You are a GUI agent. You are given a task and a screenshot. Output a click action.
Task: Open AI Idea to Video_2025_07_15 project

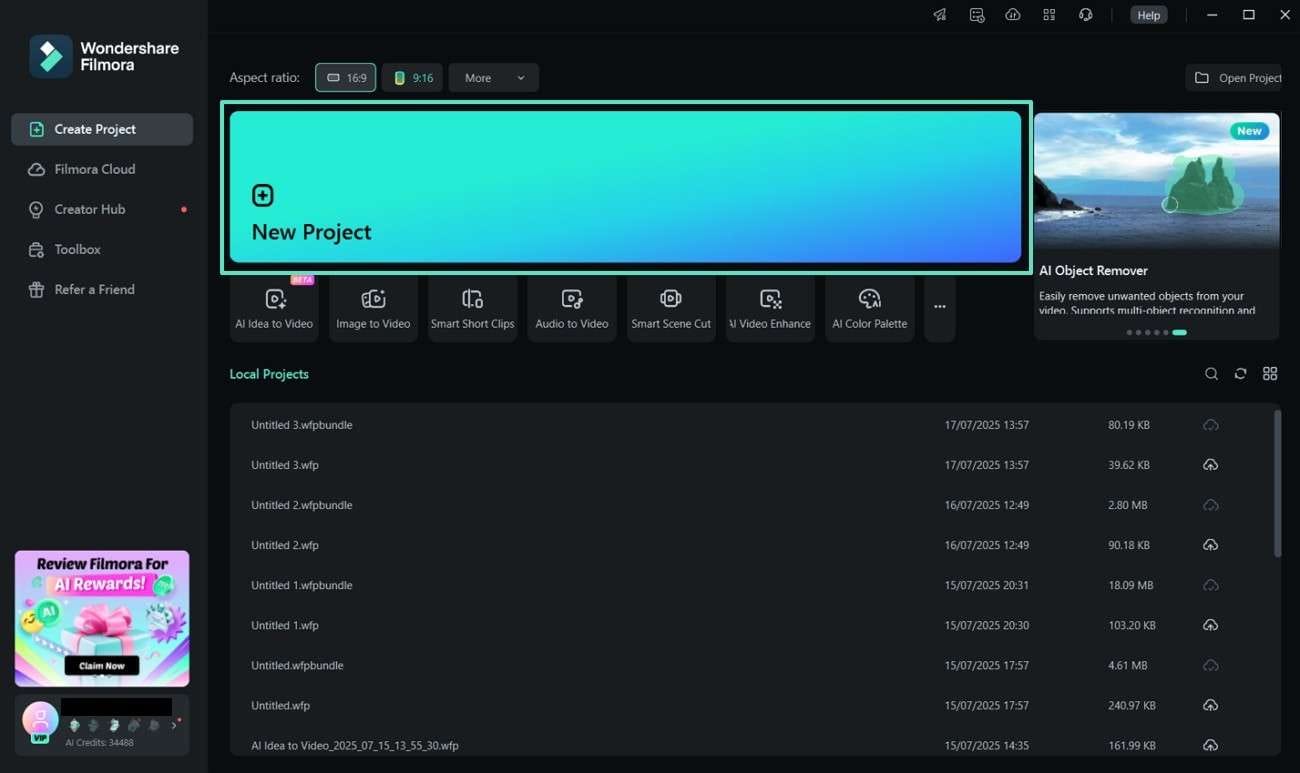pos(755,745)
